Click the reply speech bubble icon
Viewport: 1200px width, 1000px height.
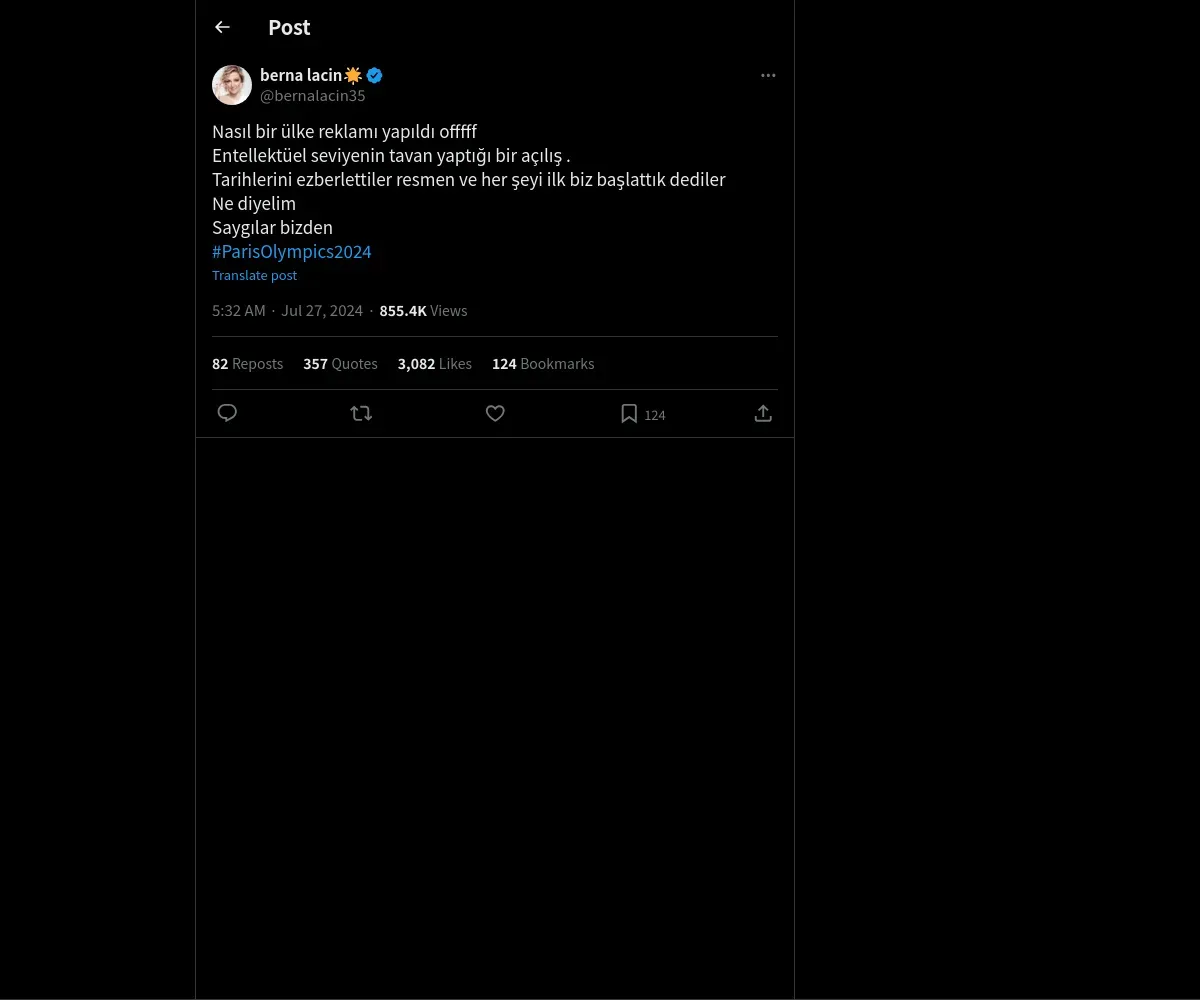coord(227,413)
